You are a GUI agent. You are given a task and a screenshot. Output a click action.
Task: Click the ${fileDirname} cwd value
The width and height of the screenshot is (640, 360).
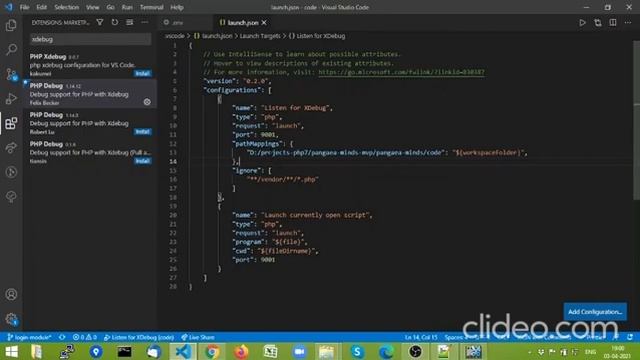tap(288, 251)
